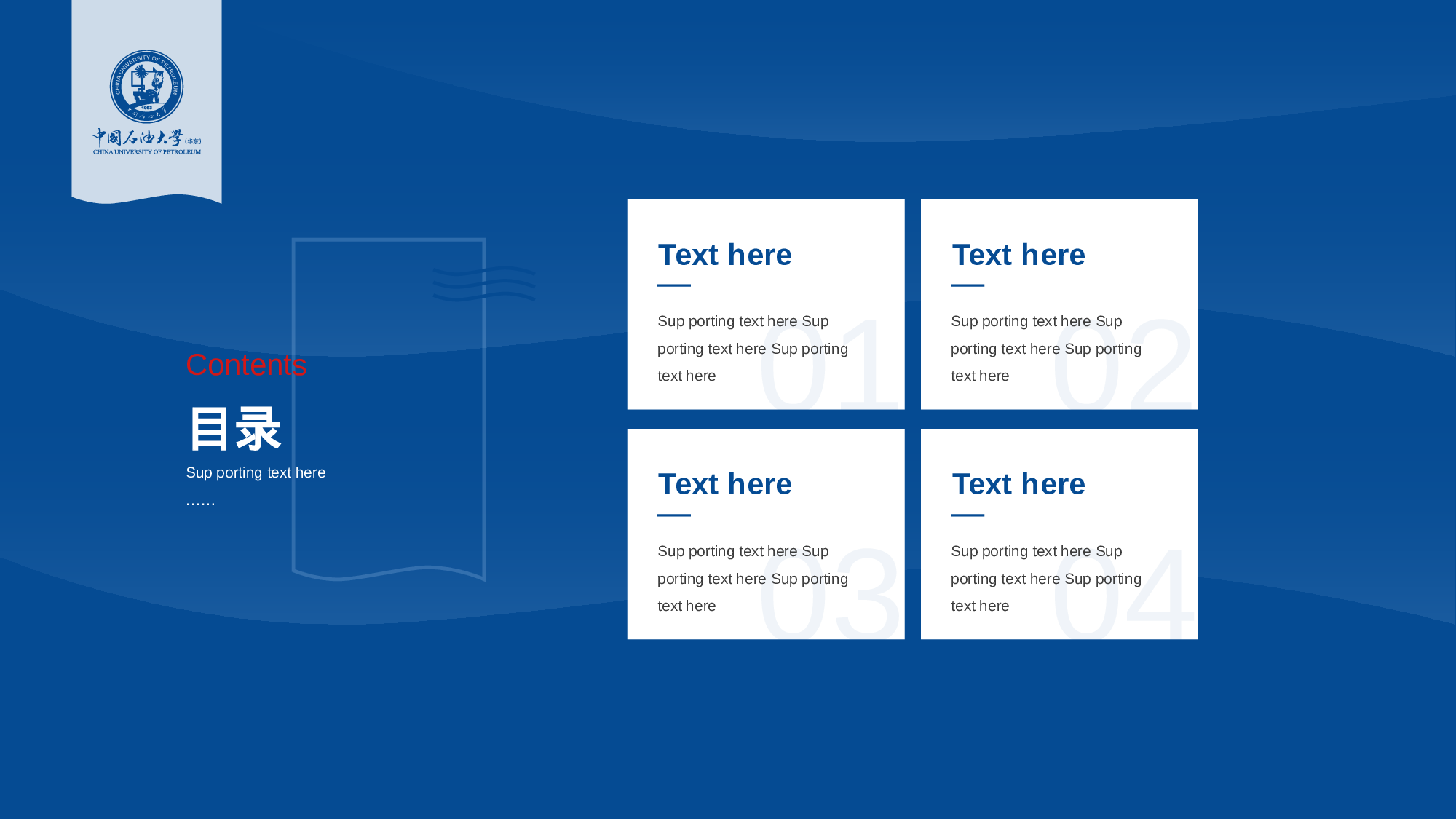Click blue underline divider in card 04
Screen dimensions: 1456x819
(967, 515)
